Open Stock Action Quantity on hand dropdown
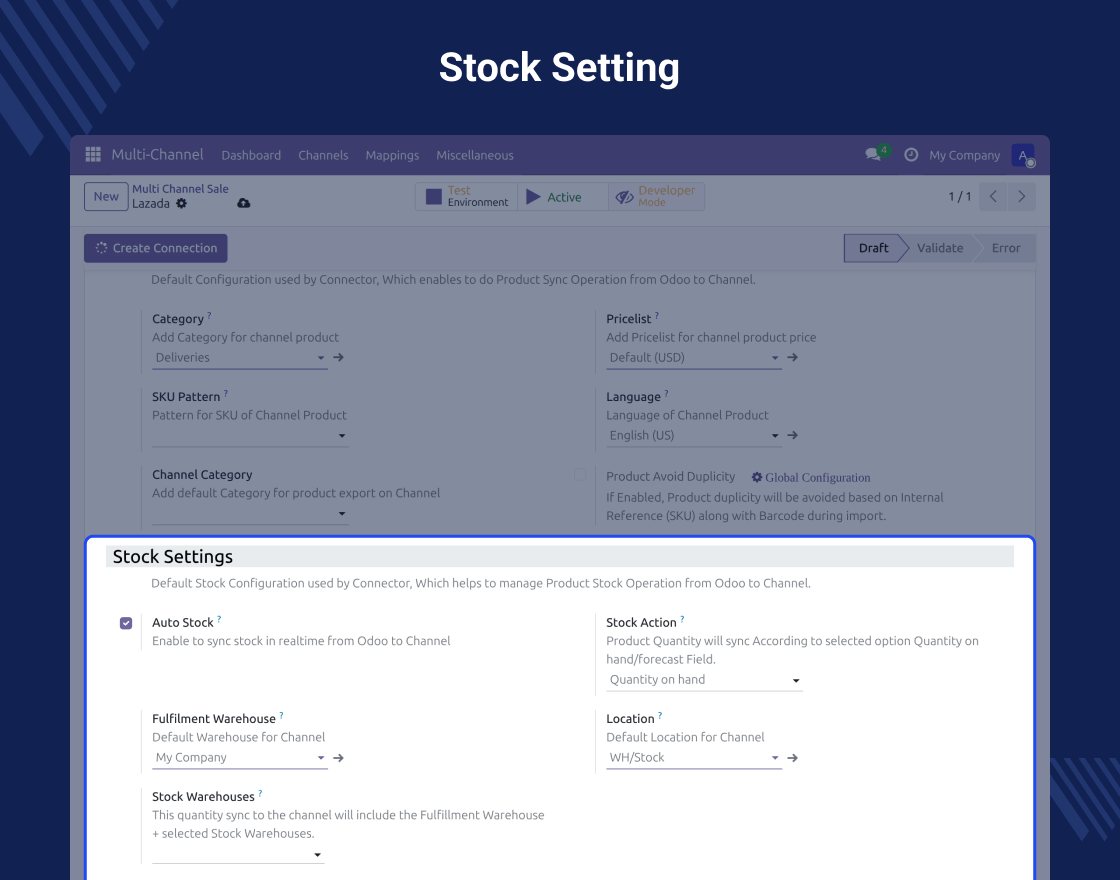1120x880 pixels. [704, 680]
